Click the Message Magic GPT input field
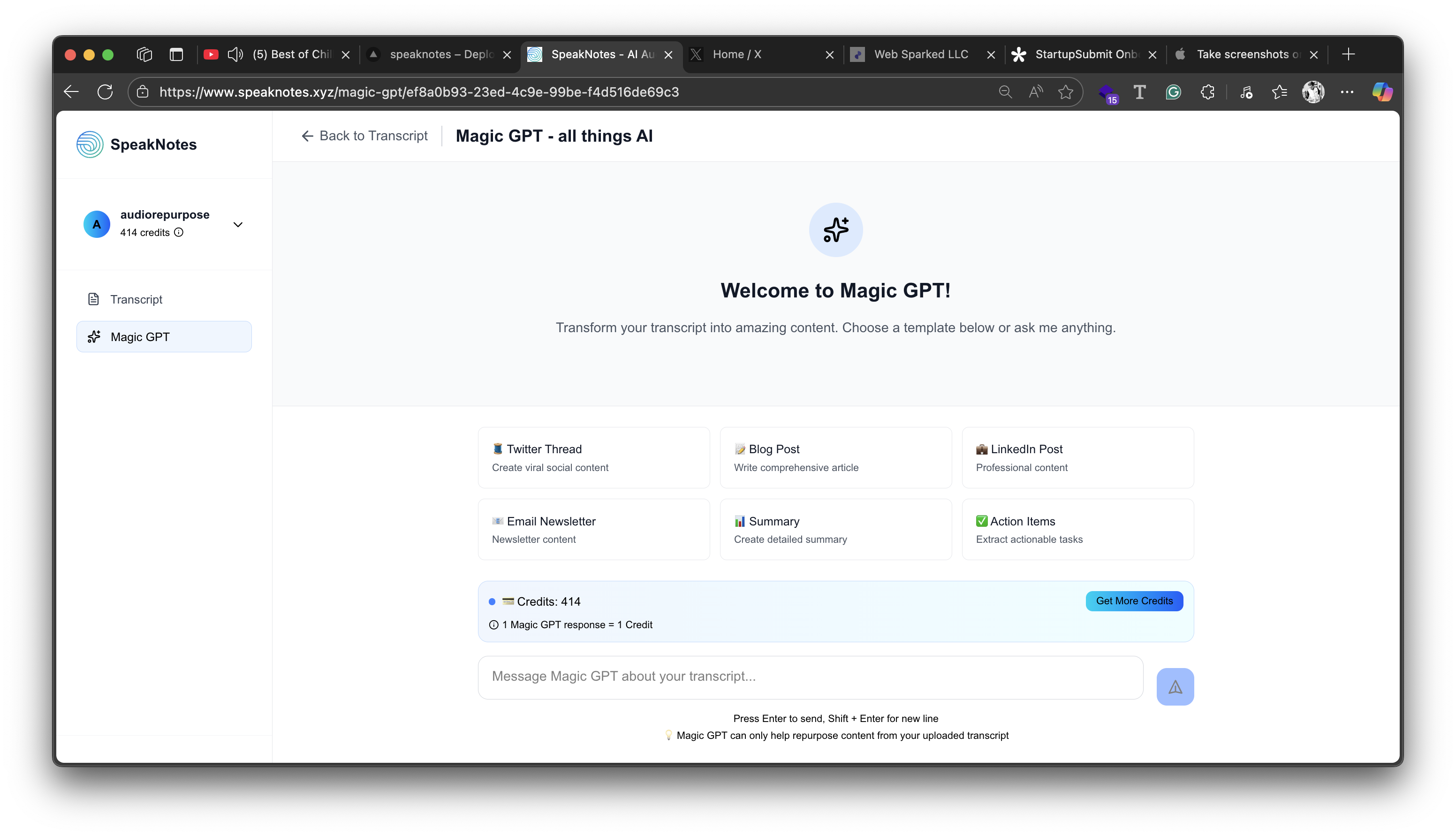 810,677
